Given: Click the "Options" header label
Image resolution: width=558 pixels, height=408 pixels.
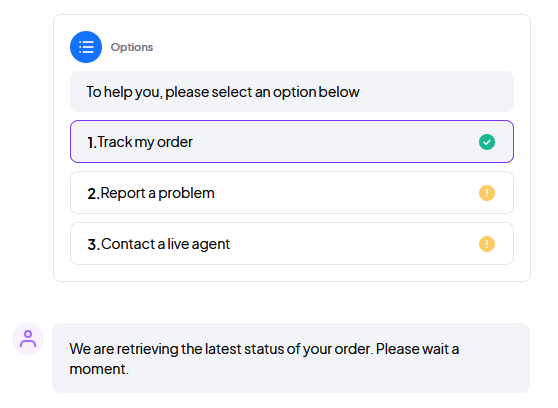Looking at the screenshot, I should coord(132,47).
